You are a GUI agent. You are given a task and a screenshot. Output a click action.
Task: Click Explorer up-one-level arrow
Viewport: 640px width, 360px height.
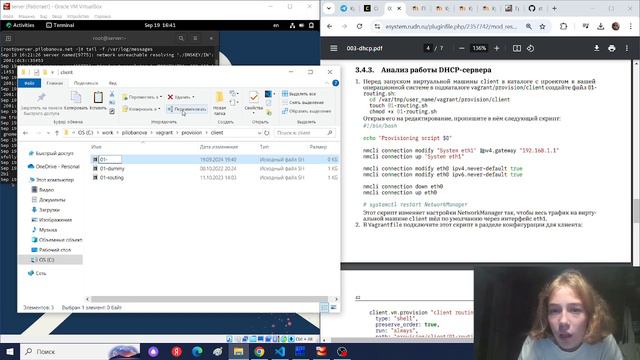click(57, 133)
